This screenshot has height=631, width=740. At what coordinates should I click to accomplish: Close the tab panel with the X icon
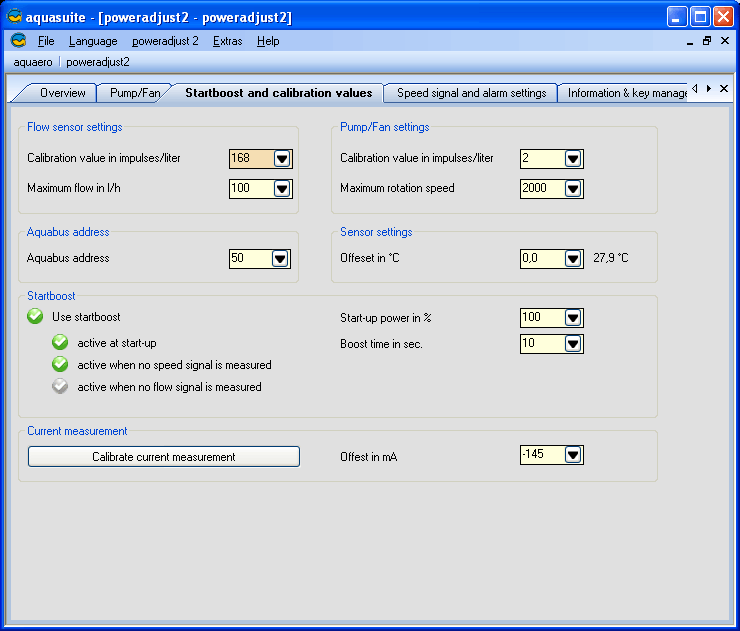click(724, 89)
